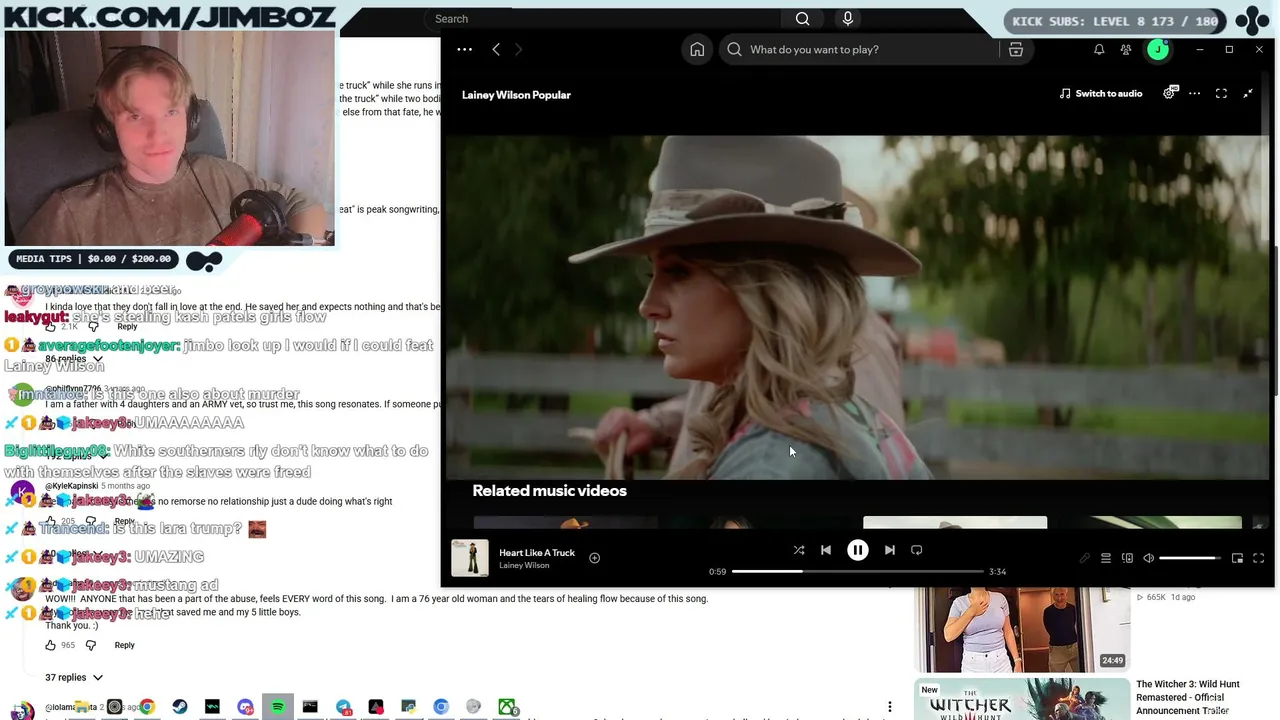Open the Spotify miniplayer
Screen dimensions: 1280x720
coord(1237,558)
